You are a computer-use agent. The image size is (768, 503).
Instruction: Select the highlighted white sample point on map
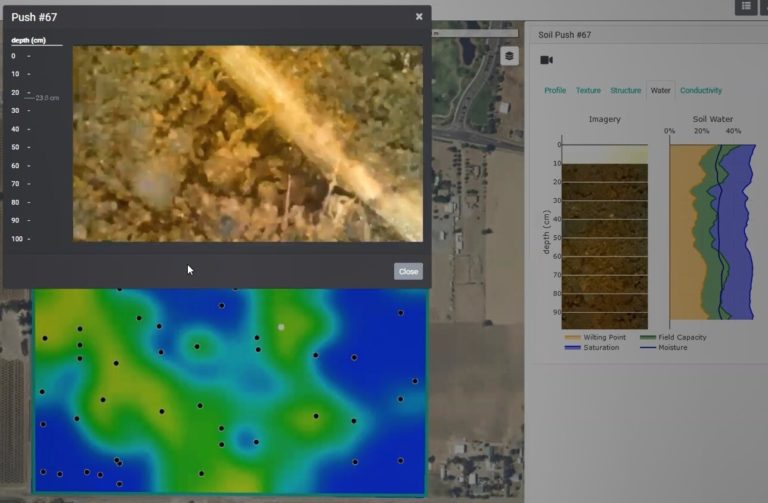coord(281,327)
